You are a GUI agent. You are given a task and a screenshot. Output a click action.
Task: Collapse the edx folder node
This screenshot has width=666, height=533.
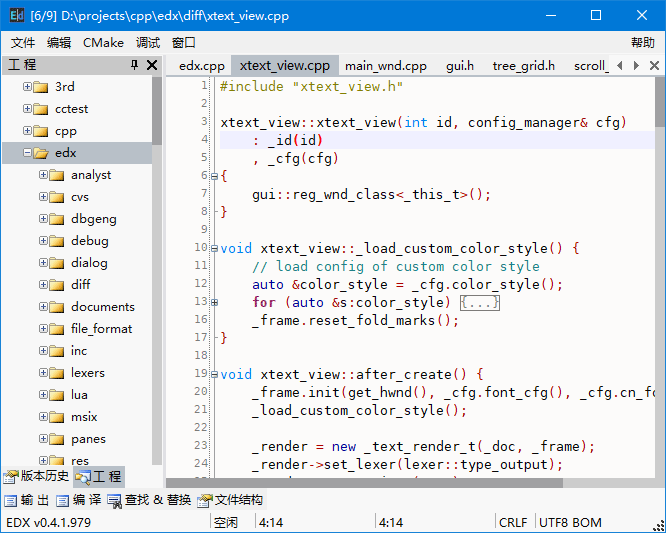pos(27,152)
